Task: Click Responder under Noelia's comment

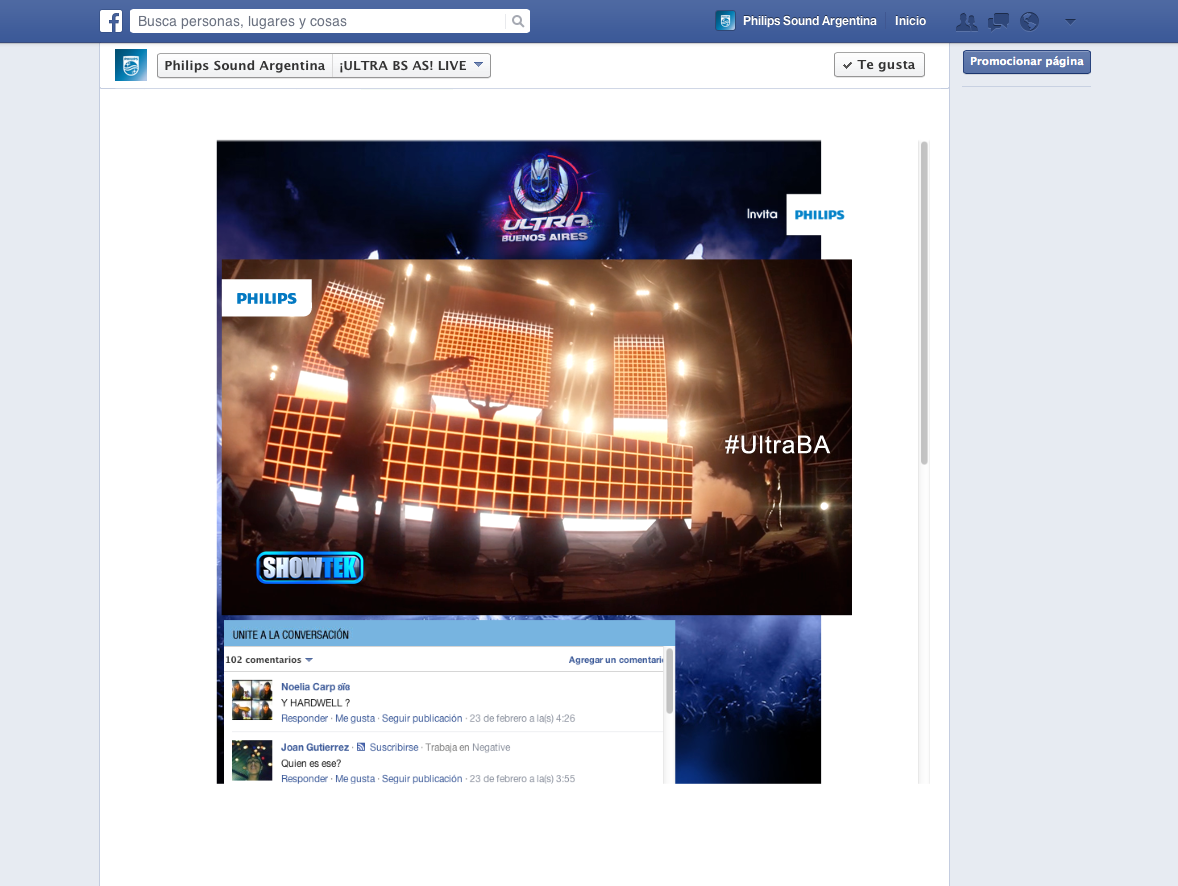Action: coord(304,718)
